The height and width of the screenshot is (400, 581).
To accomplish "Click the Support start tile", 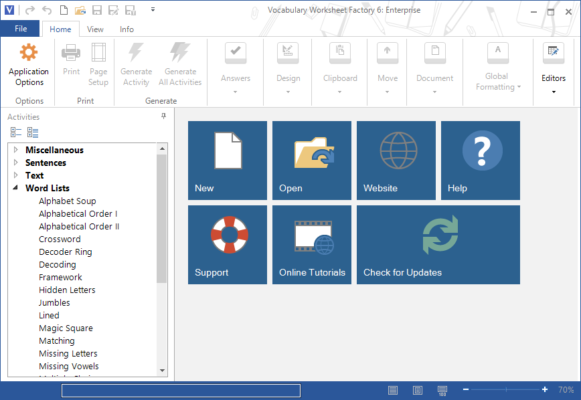I will [228, 245].
